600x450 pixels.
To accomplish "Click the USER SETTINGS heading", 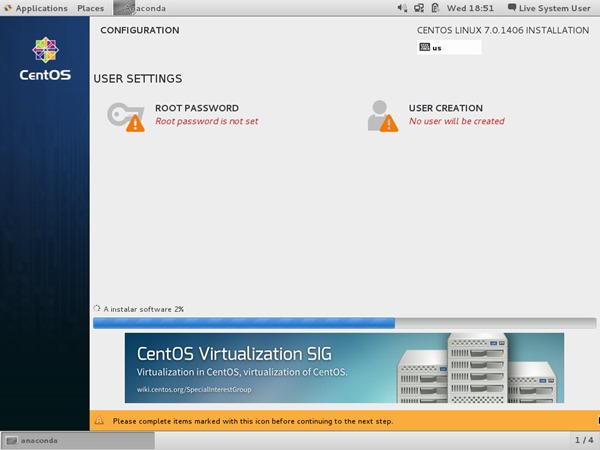I will tap(138, 78).
